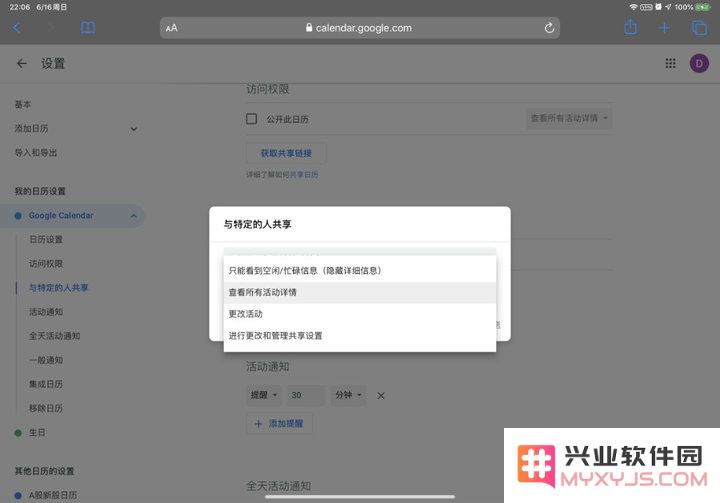Click 生日 green color dot
This screenshot has height=503, width=720.
(18, 433)
